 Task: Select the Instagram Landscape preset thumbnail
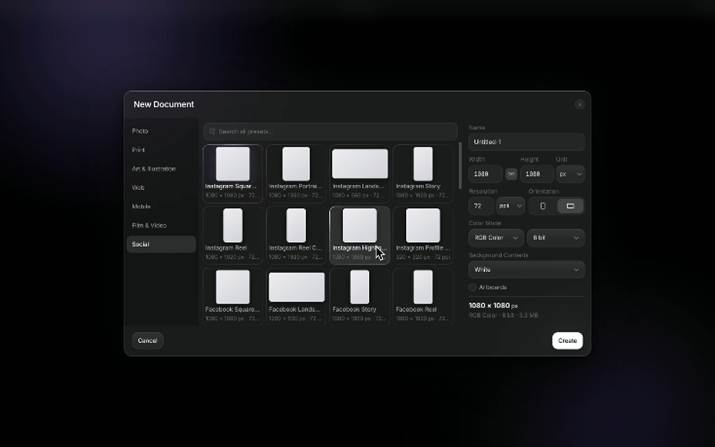(360, 164)
